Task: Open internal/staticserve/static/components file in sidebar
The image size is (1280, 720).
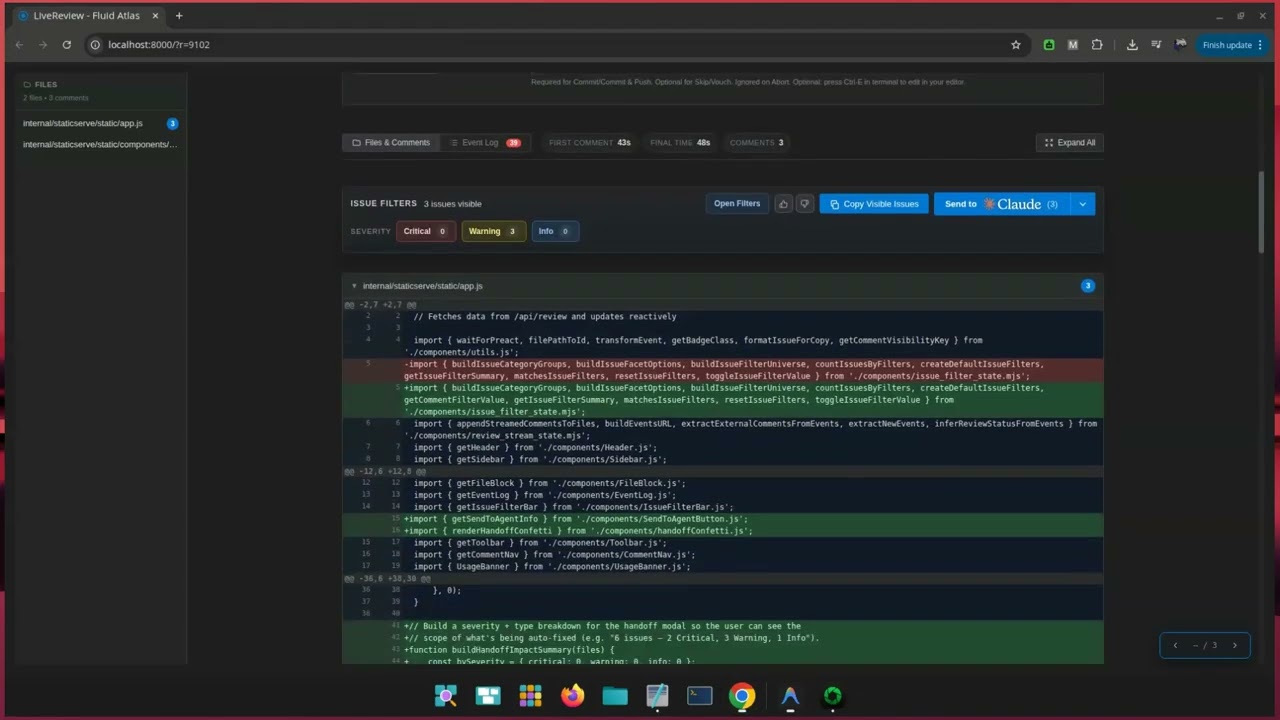Action: click(x=99, y=145)
